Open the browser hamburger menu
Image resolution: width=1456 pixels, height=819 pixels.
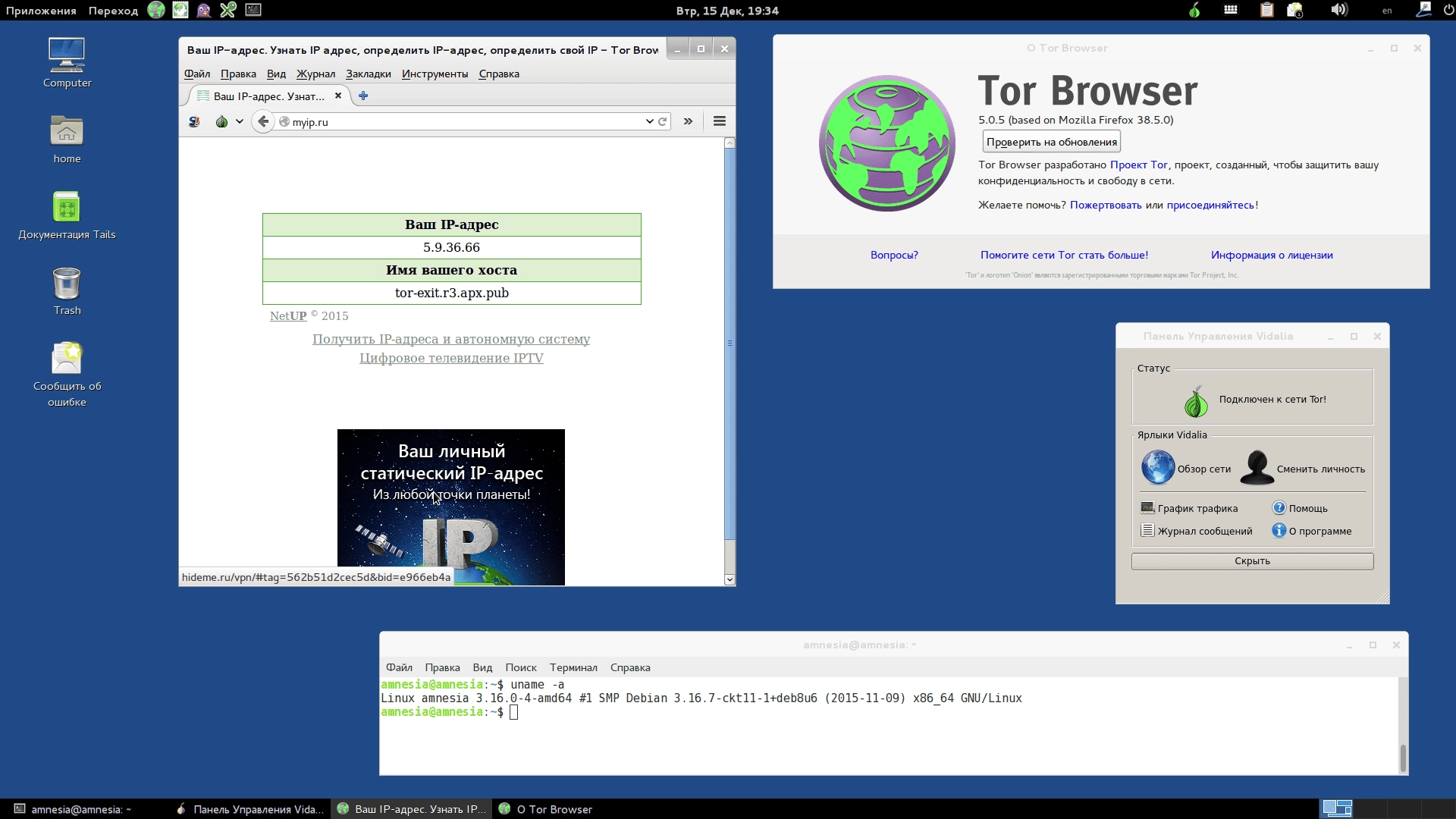[720, 121]
